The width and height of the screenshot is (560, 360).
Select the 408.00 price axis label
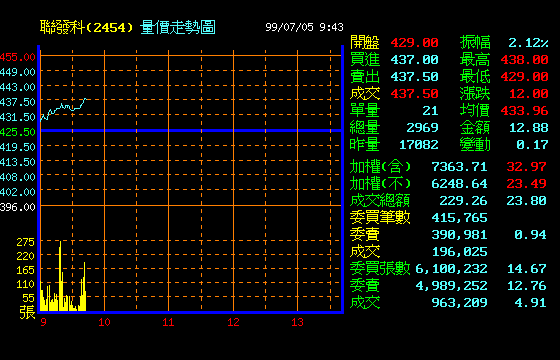(18, 177)
